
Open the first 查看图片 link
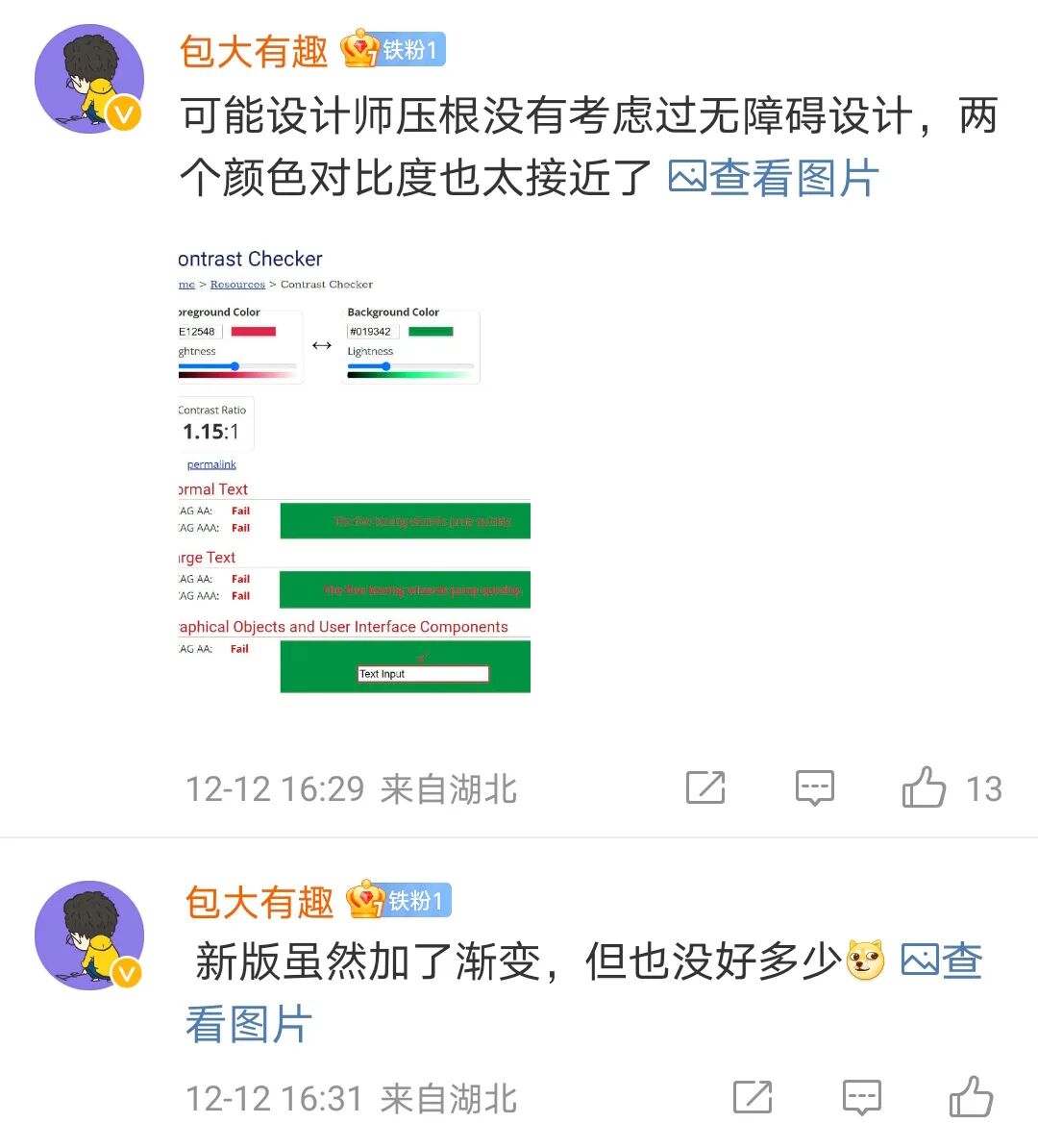point(774,178)
